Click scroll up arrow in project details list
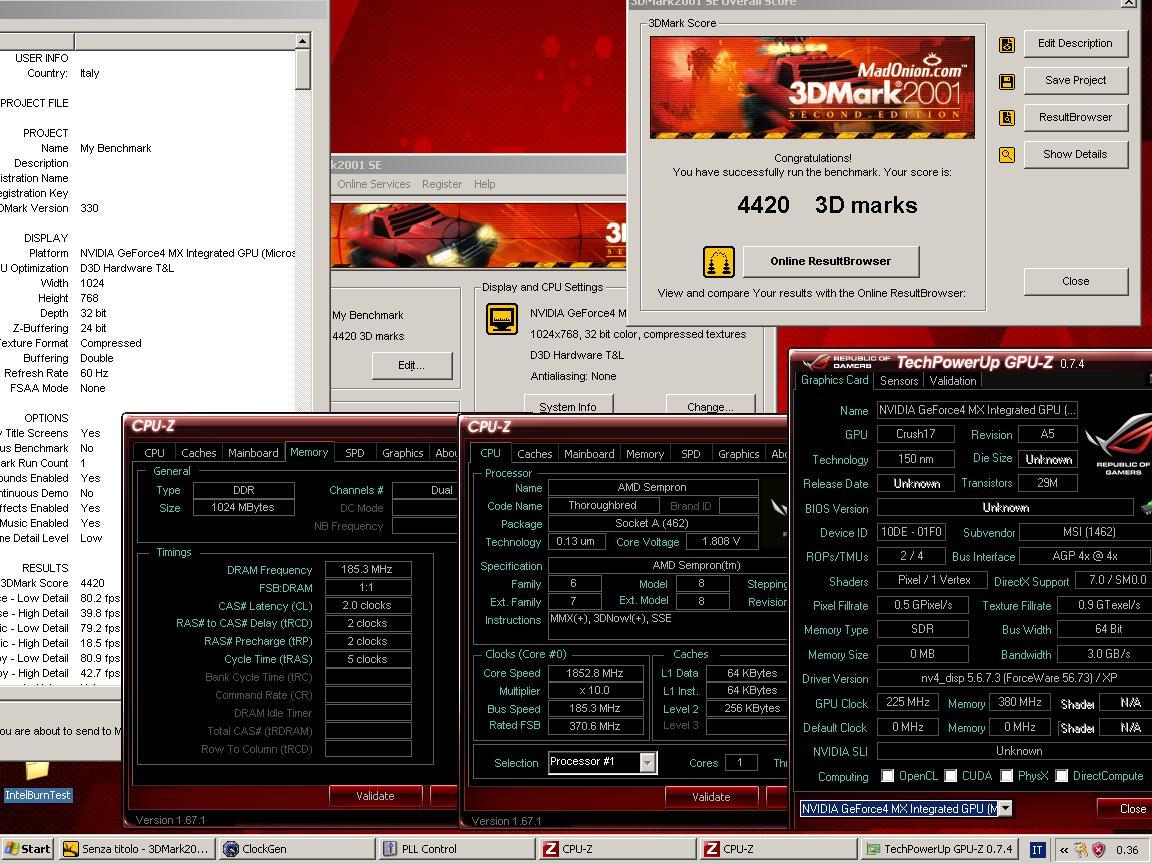The width and height of the screenshot is (1152, 864). [x=303, y=41]
